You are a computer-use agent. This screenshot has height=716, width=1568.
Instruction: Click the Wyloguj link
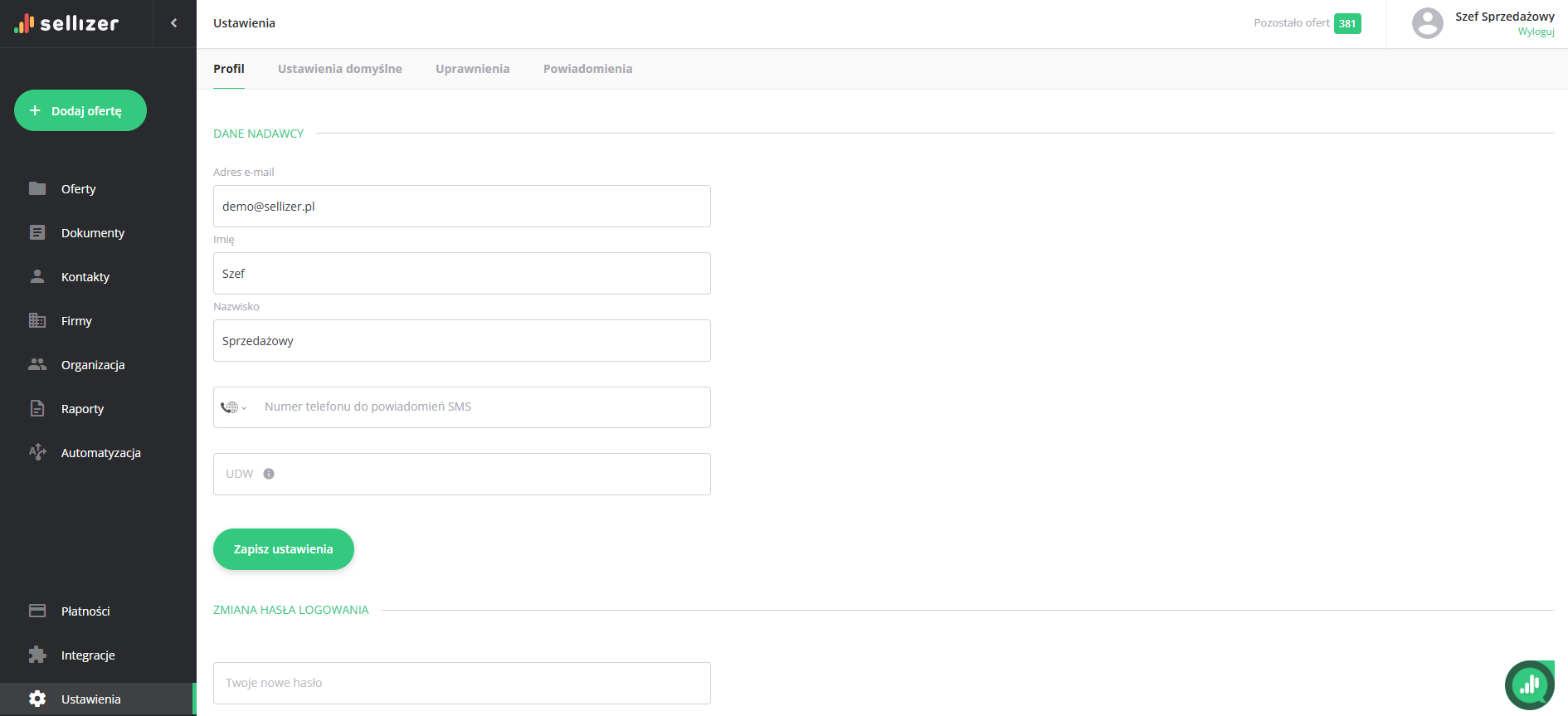pyautogui.click(x=1536, y=32)
